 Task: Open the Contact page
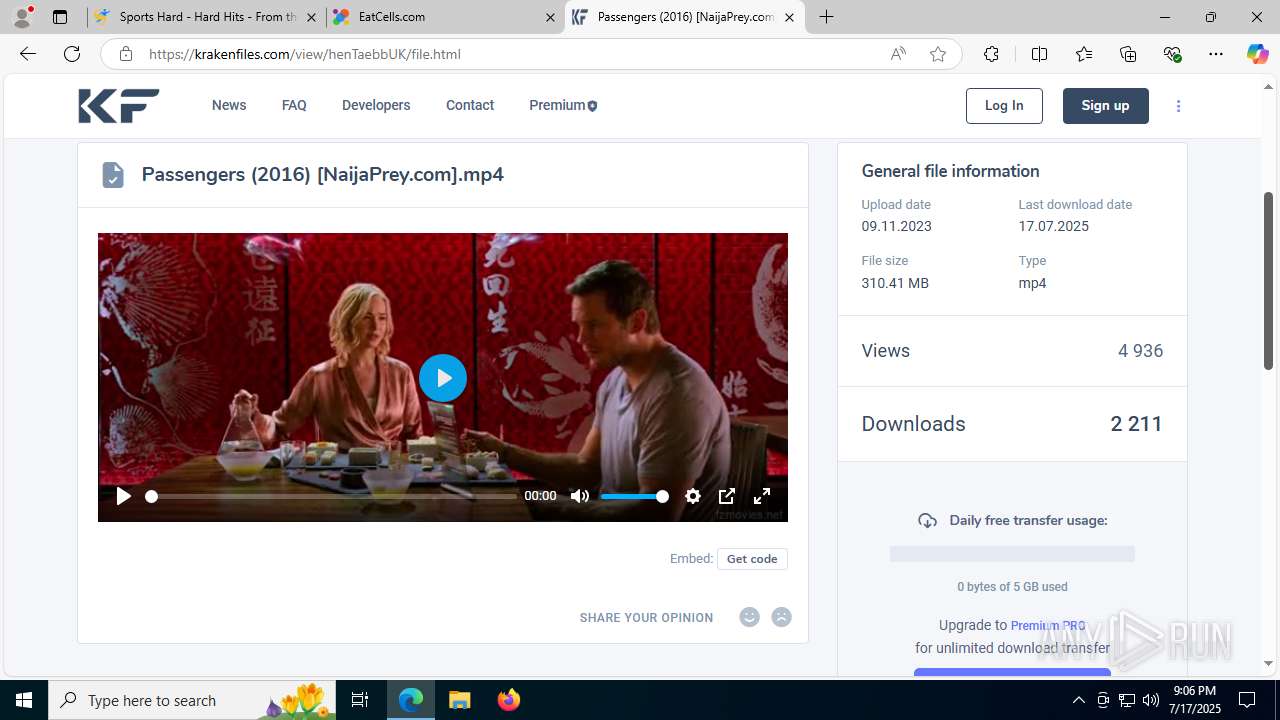click(470, 105)
